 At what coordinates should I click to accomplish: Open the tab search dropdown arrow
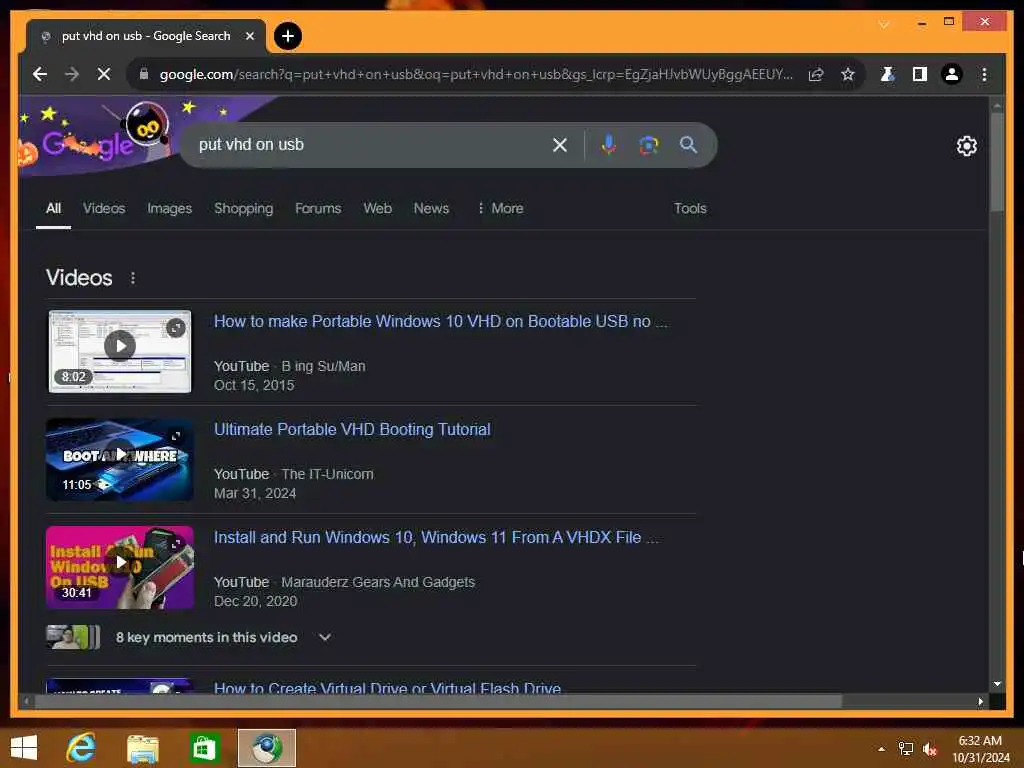[883, 25]
